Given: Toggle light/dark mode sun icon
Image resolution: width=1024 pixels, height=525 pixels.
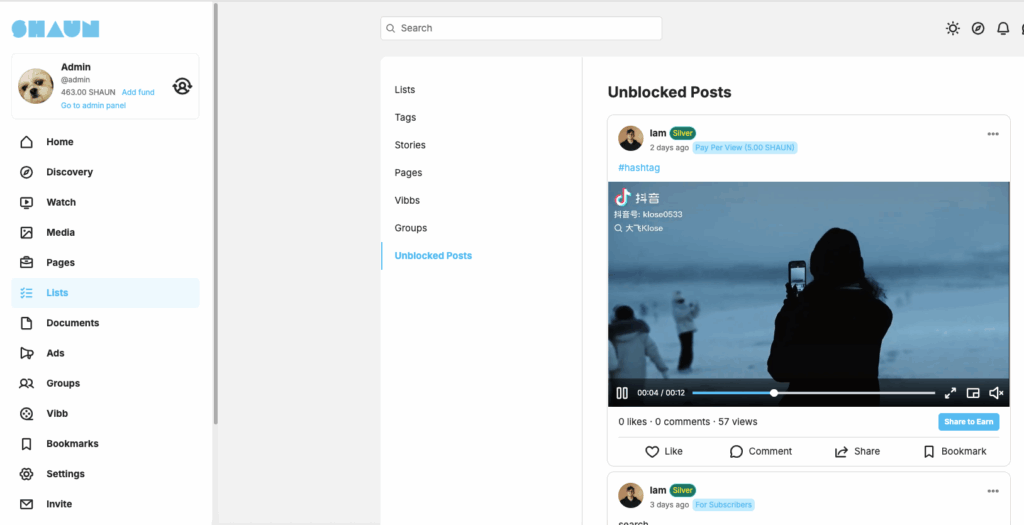Looking at the screenshot, I should click(x=953, y=28).
